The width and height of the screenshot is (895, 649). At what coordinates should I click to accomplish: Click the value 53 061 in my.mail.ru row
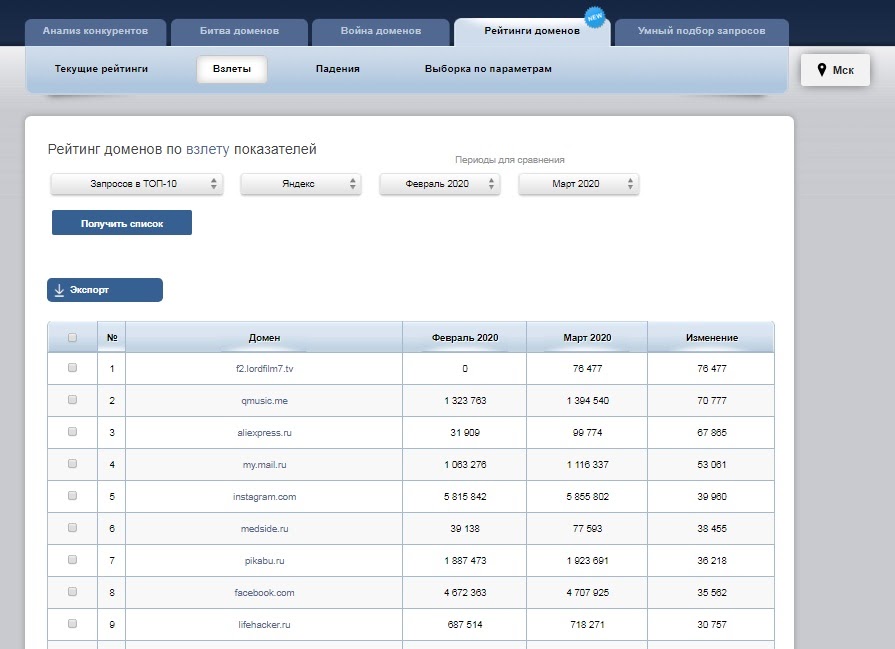pos(711,465)
